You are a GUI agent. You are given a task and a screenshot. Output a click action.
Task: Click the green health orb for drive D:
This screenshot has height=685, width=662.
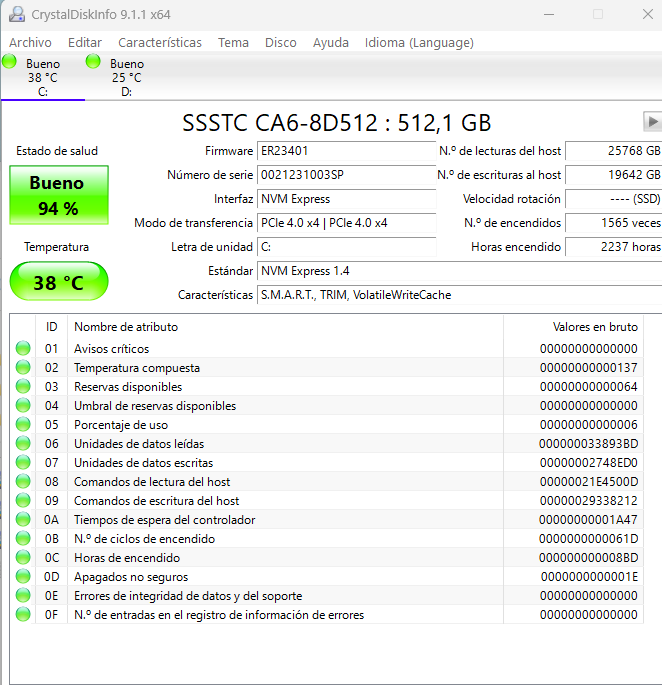click(x=94, y=62)
